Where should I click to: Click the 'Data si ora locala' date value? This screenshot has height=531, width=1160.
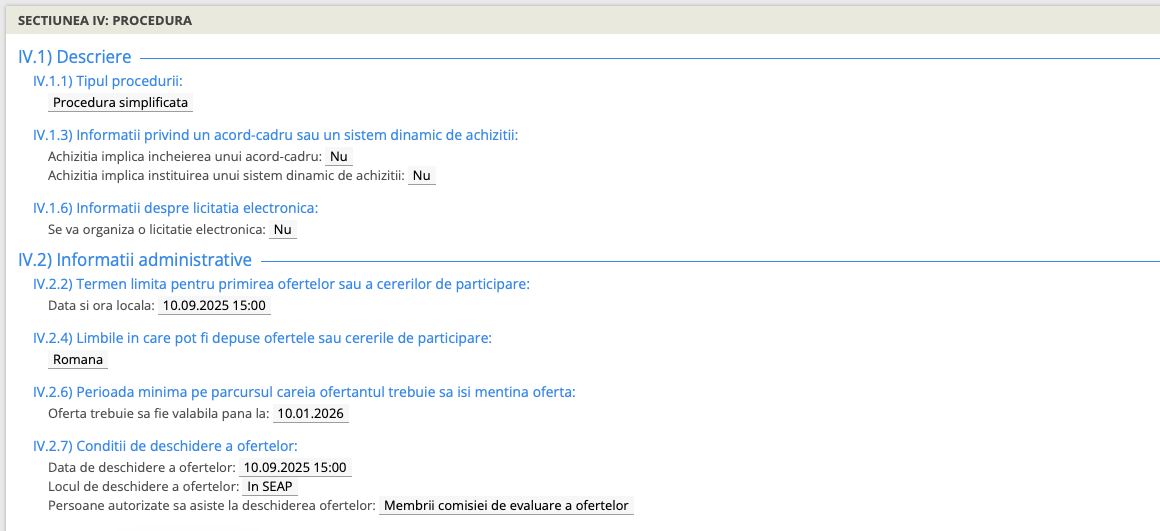[215, 306]
